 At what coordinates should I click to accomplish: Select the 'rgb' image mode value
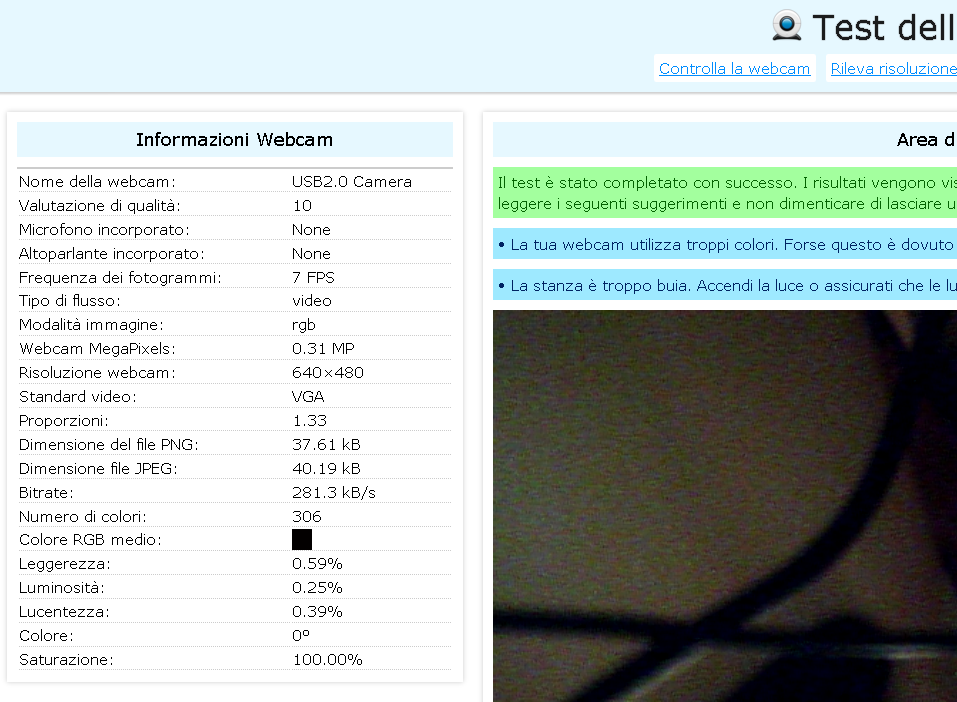(303, 325)
